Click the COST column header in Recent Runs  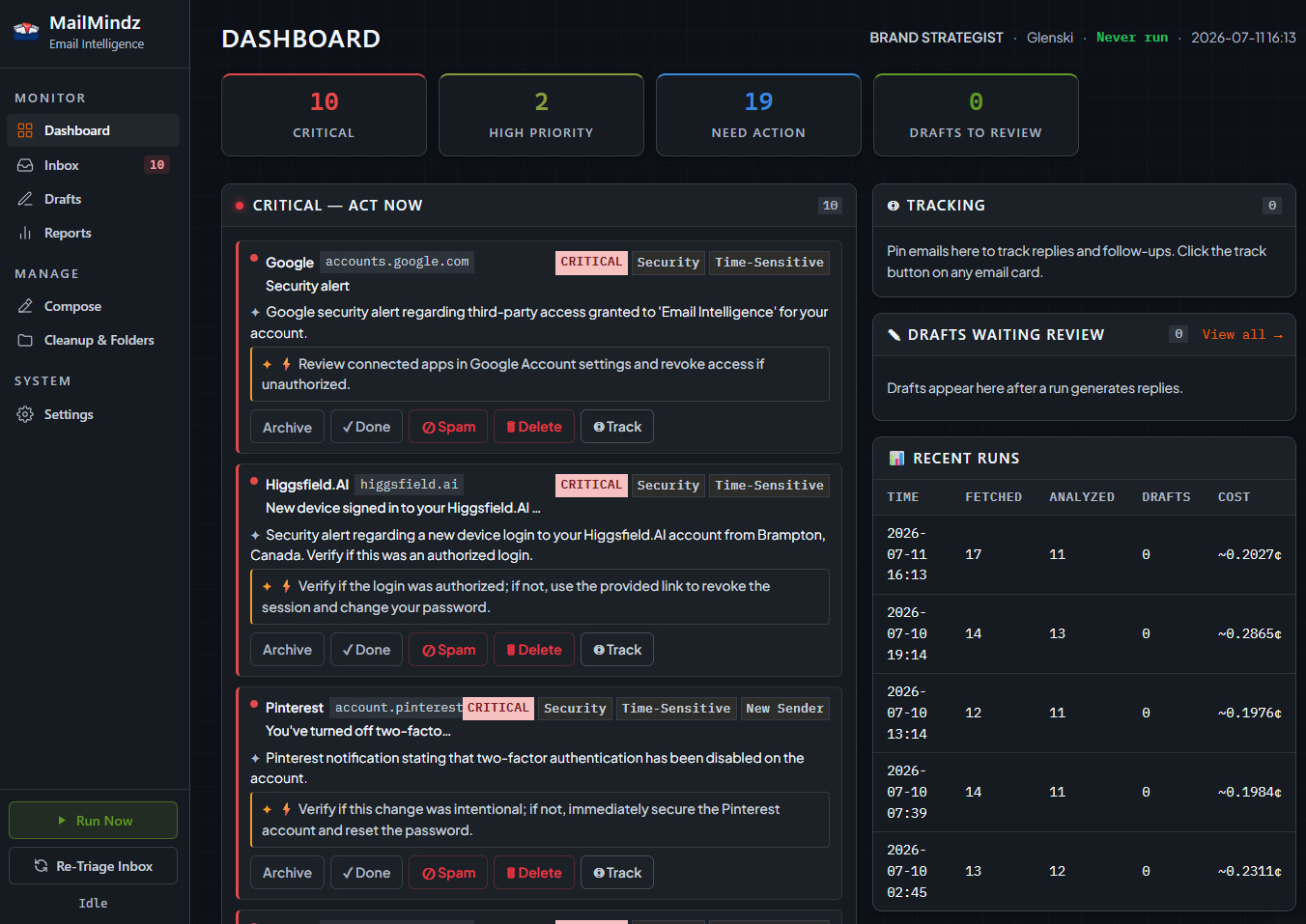(1234, 497)
